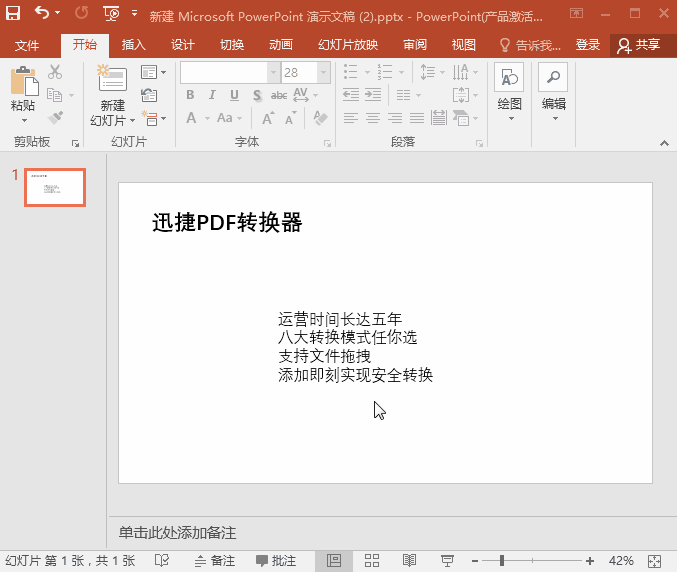
Task: Click the New Slide icon
Action: pos(111,80)
